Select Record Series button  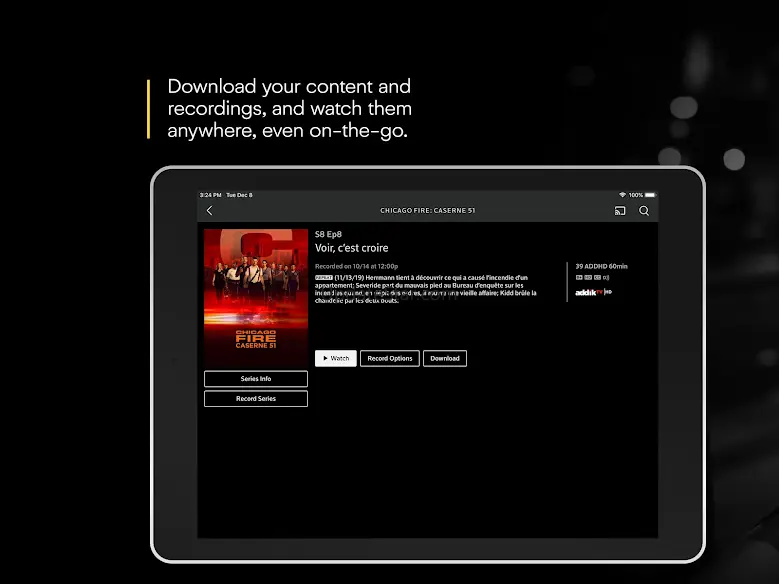[256, 399]
